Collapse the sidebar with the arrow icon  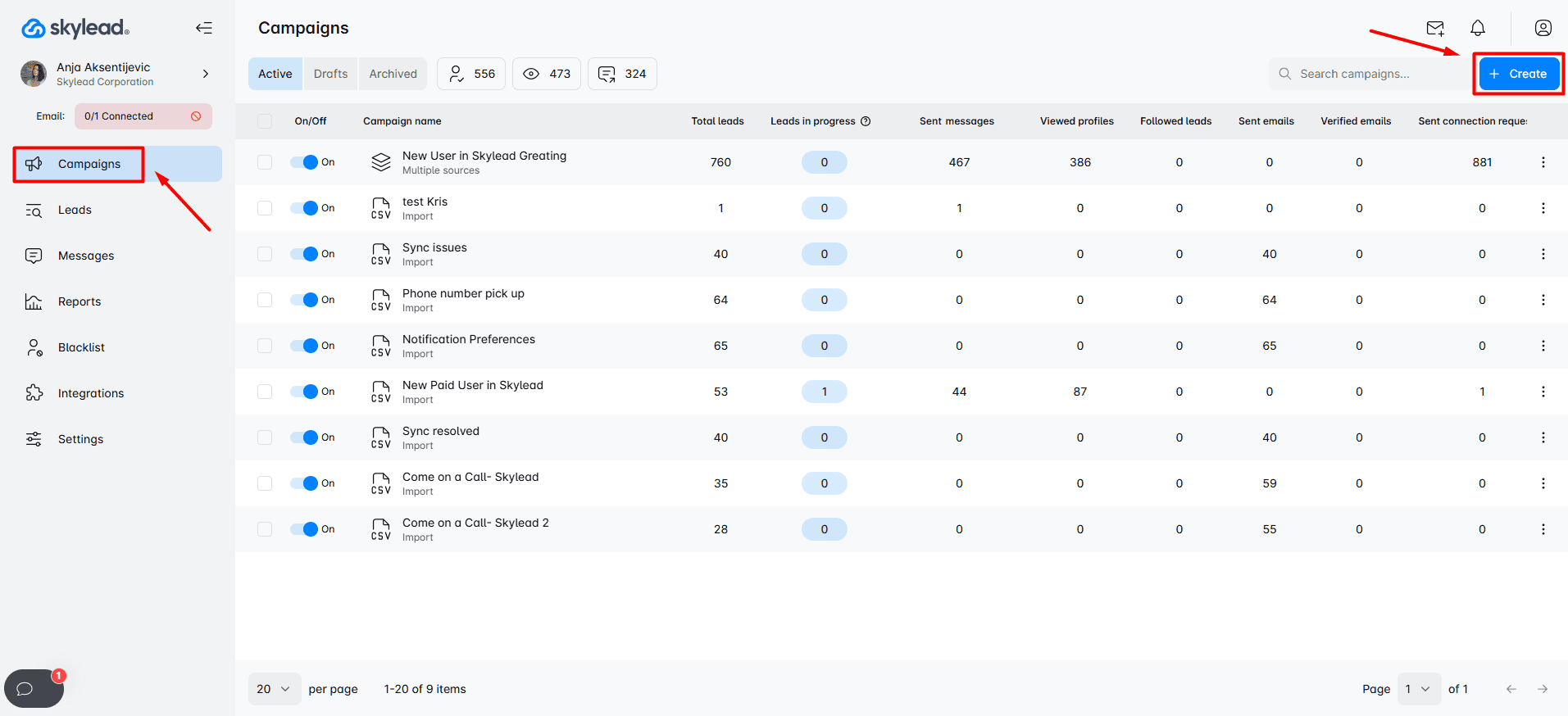click(204, 28)
